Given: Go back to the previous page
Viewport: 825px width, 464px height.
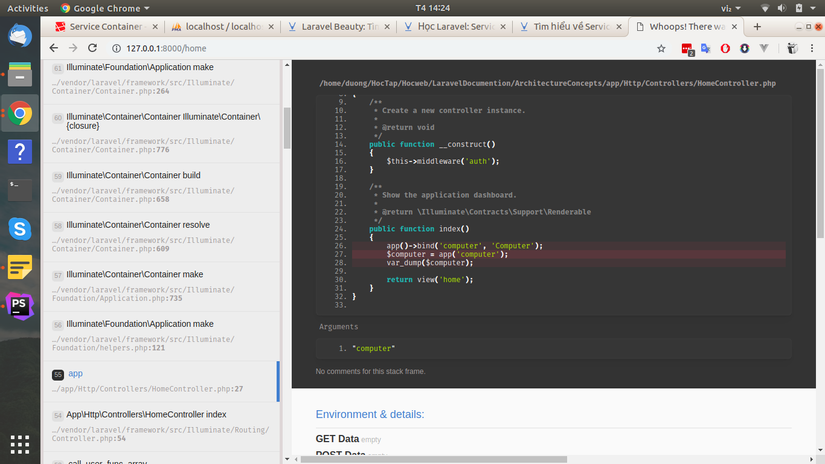Looking at the screenshot, I should (54, 47).
